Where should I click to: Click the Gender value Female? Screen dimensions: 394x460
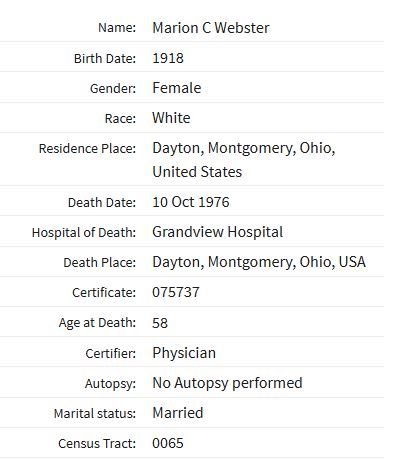(x=177, y=88)
